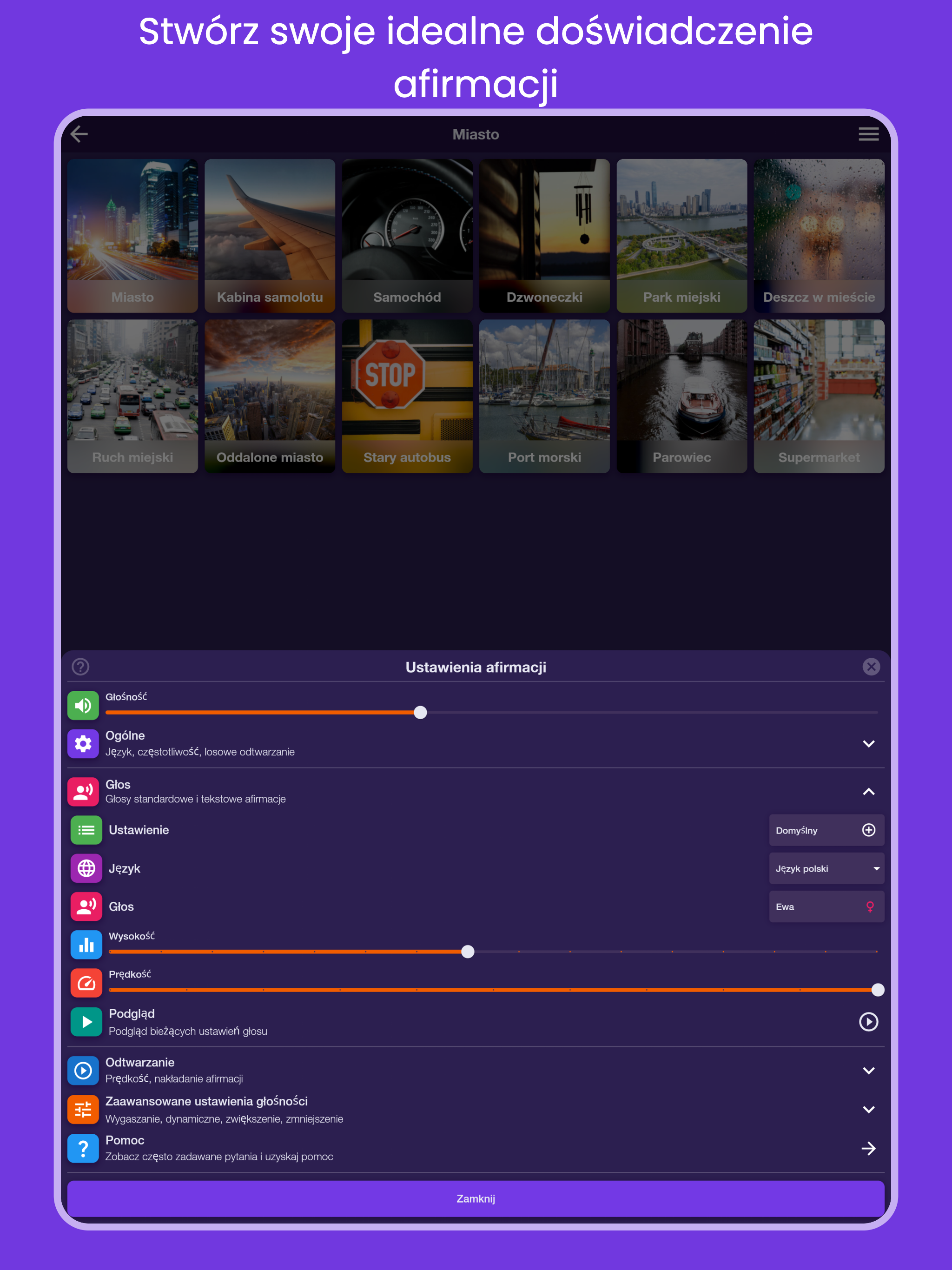Go back with the arrow icon
Viewport: 952px width, 1270px height.
point(79,134)
